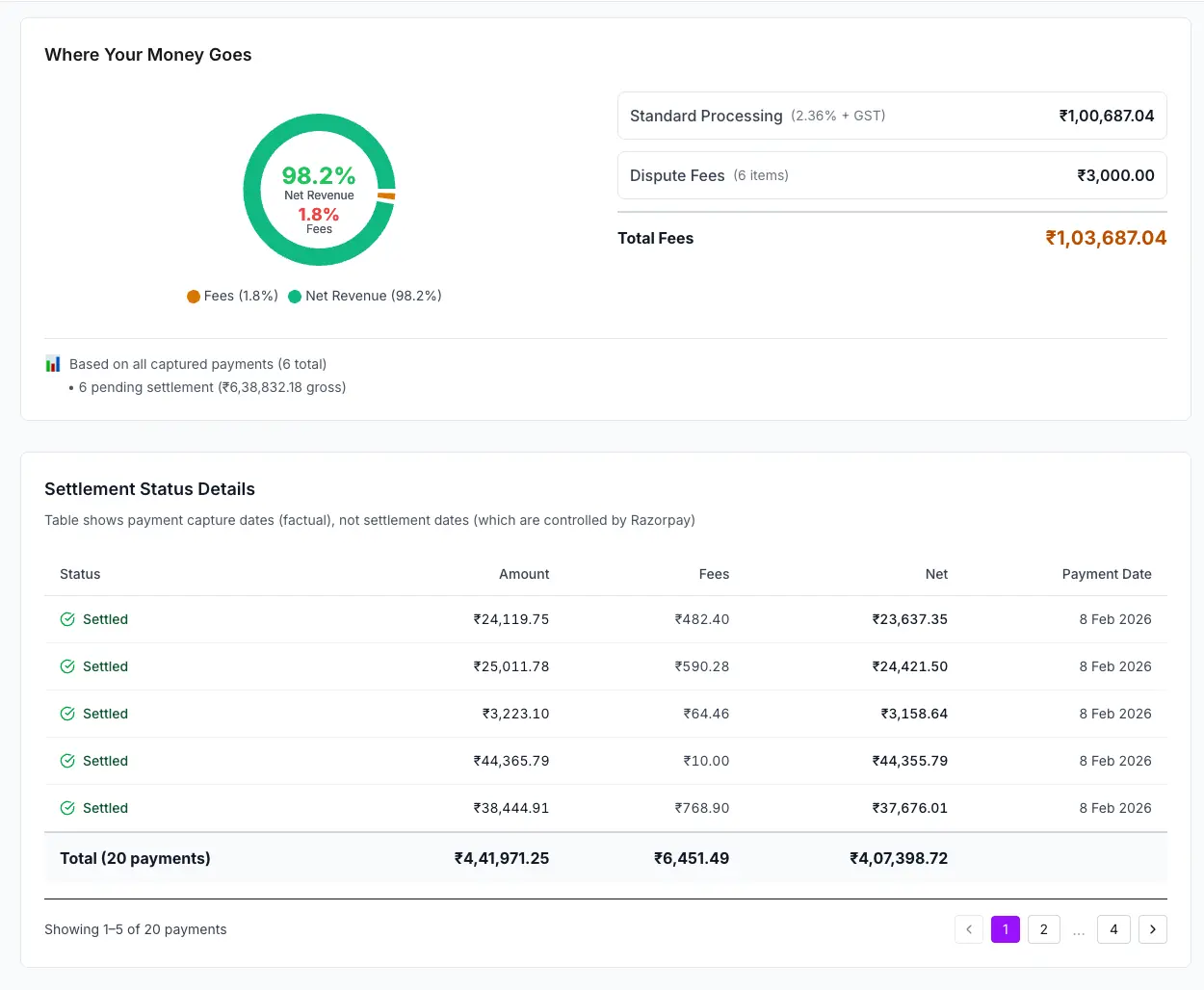Image resolution: width=1204 pixels, height=990 pixels.
Task: Click the amount ₹3,223.10
Action: tap(515, 714)
